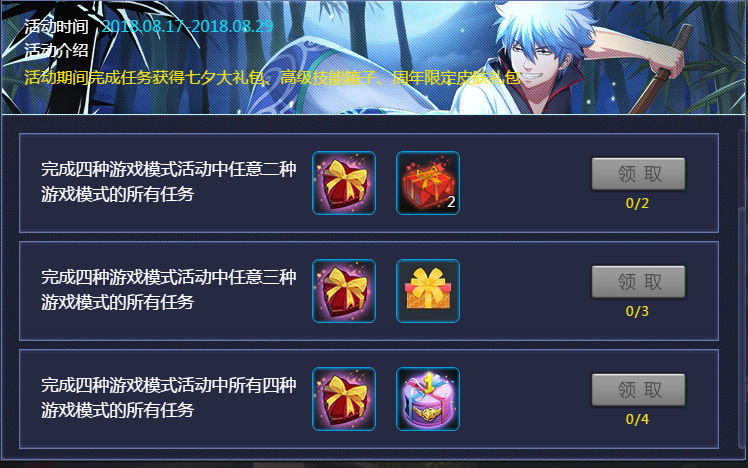Click the task text about any three modes
Image resolution: width=748 pixels, height=468 pixels.
169,290
